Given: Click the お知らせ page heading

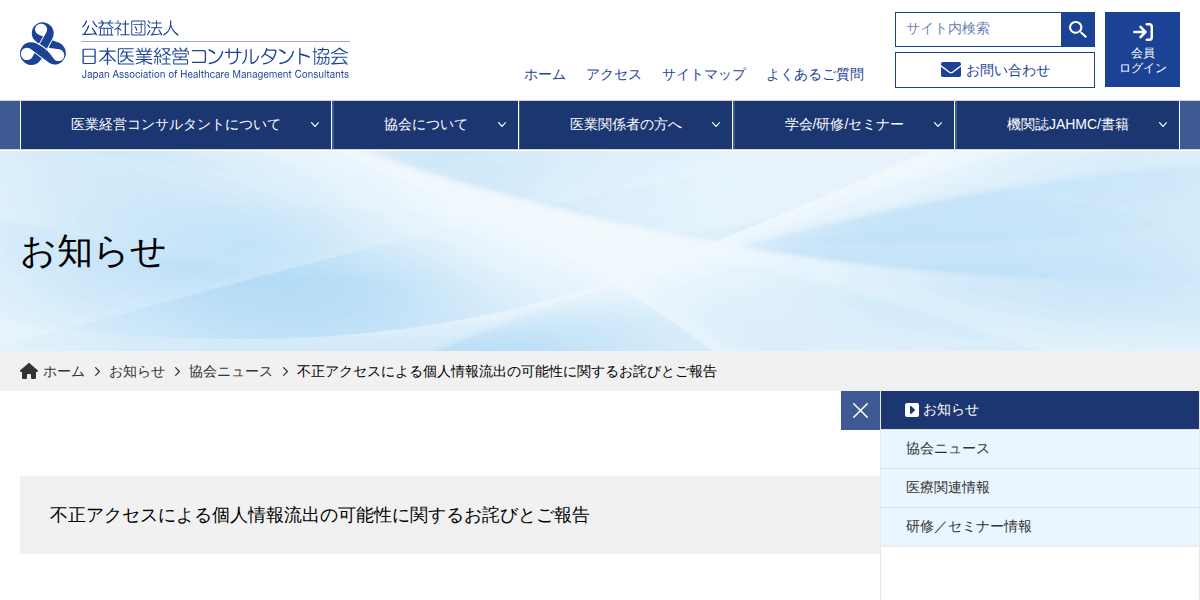Looking at the screenshot, I should [x=93, y=252].
